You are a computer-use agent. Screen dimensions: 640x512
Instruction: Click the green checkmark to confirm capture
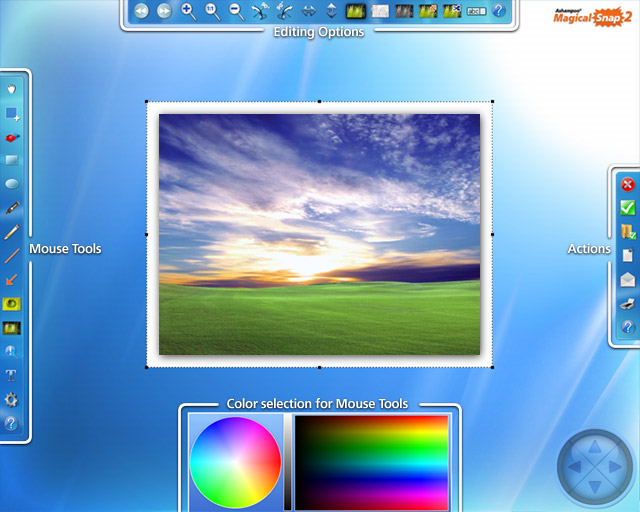click(628, 208)
